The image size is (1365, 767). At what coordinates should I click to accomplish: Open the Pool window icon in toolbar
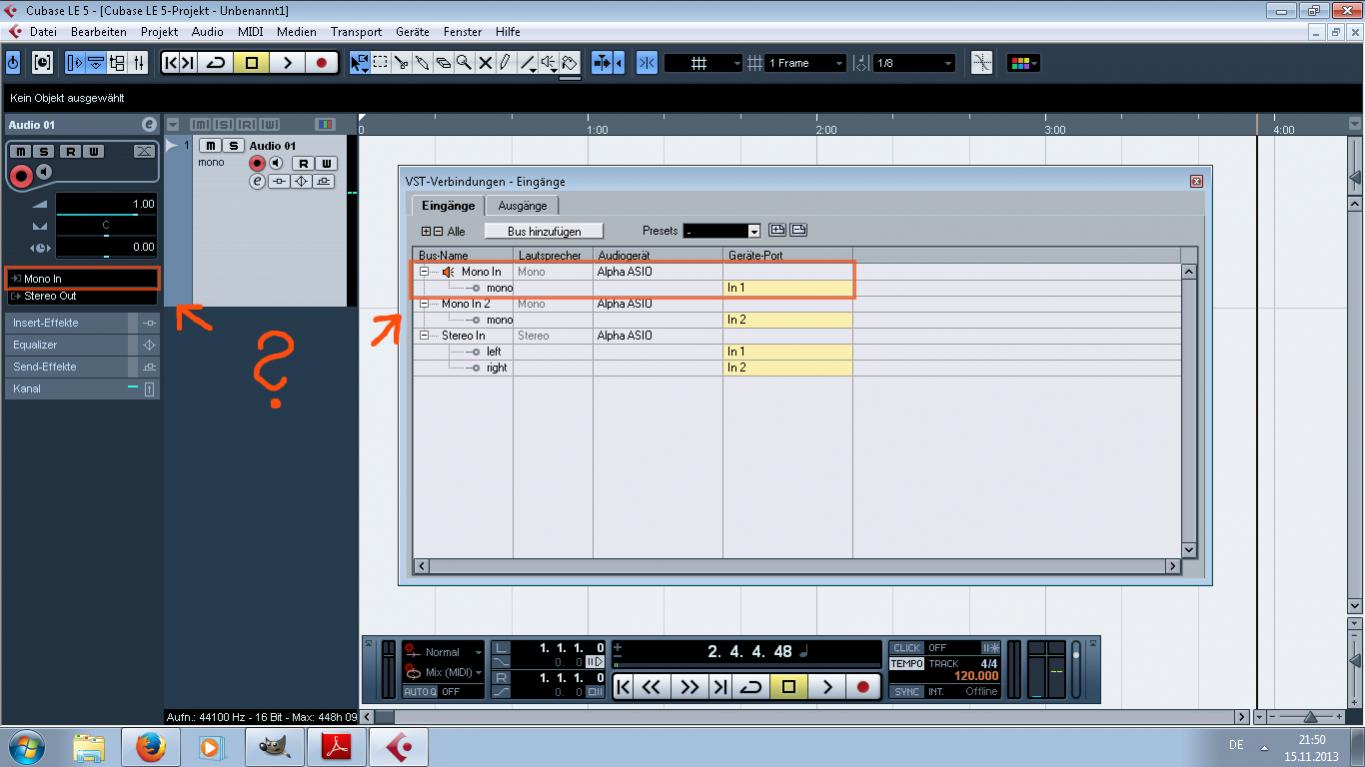coord(117,63)
